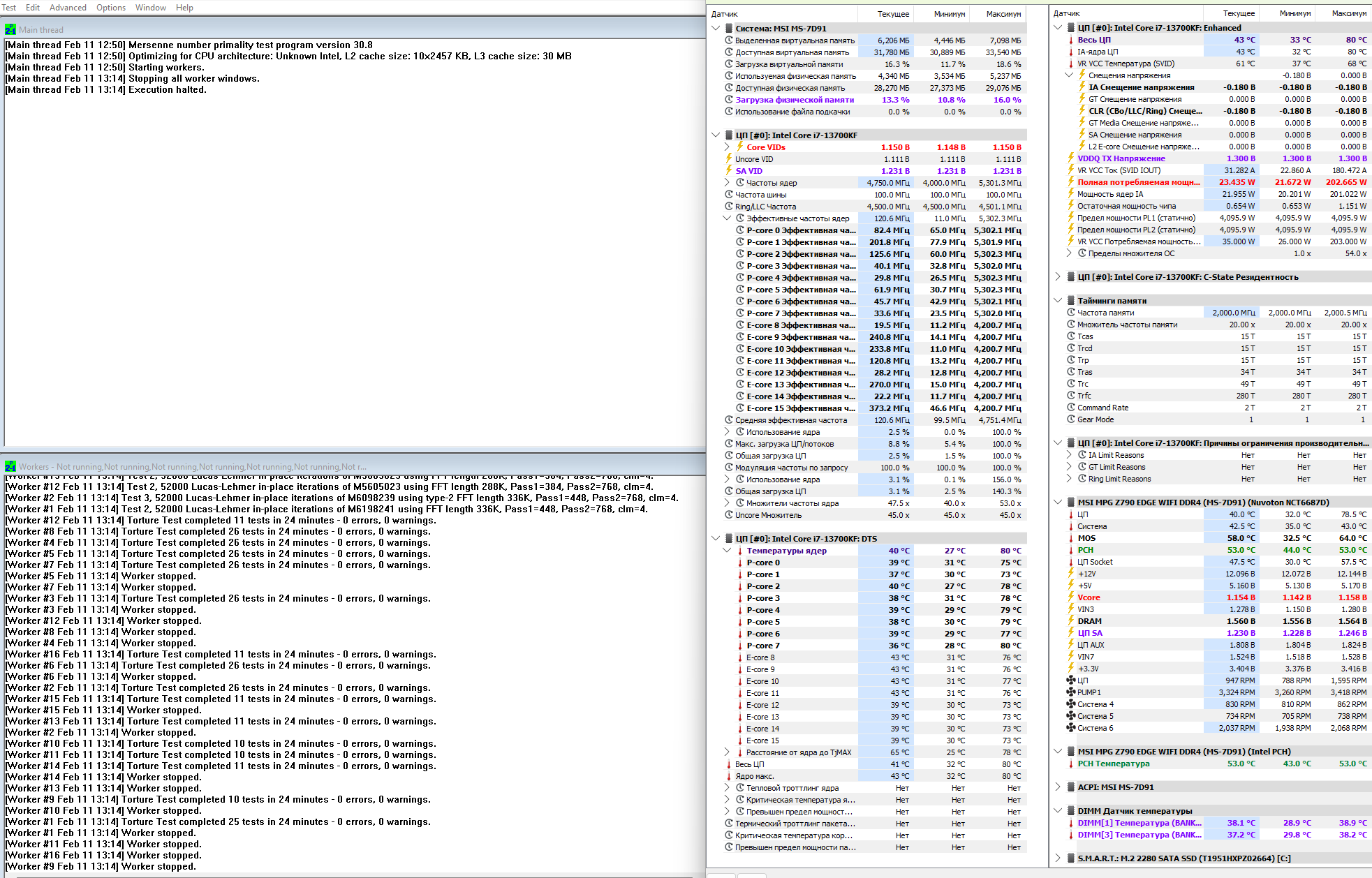1372x878 pixels.
Task: Click the Vcore voltage lightning icon
Action: 1071,597
